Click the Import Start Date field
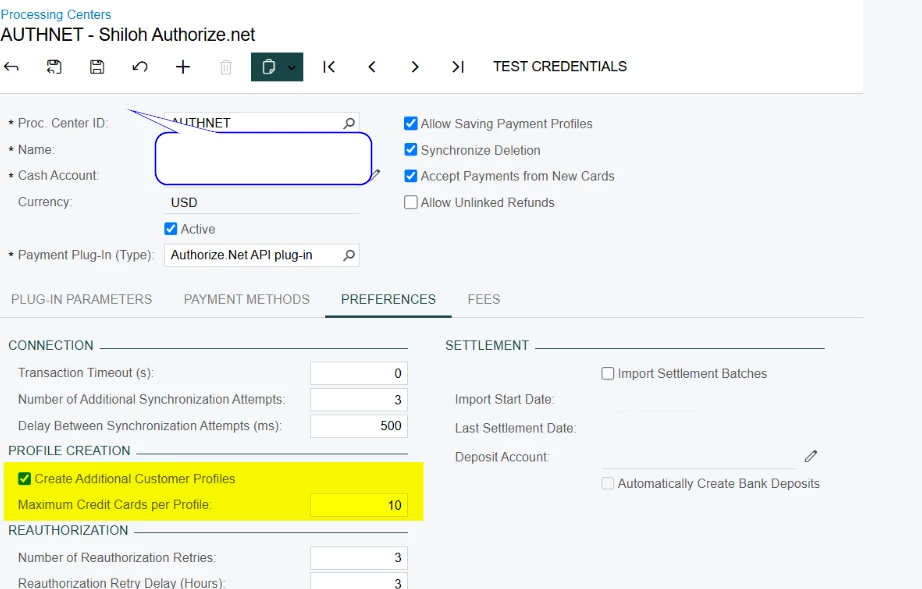This screenshot has width=922, height=589. pos(650,400)
